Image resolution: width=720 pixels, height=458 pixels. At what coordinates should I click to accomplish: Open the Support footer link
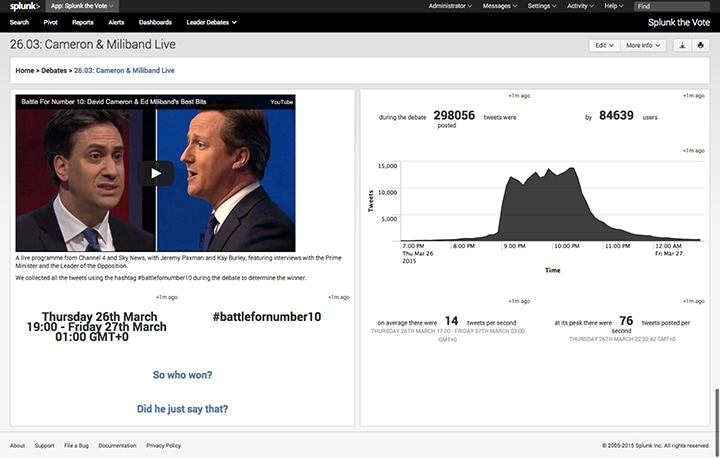(44, 446)
